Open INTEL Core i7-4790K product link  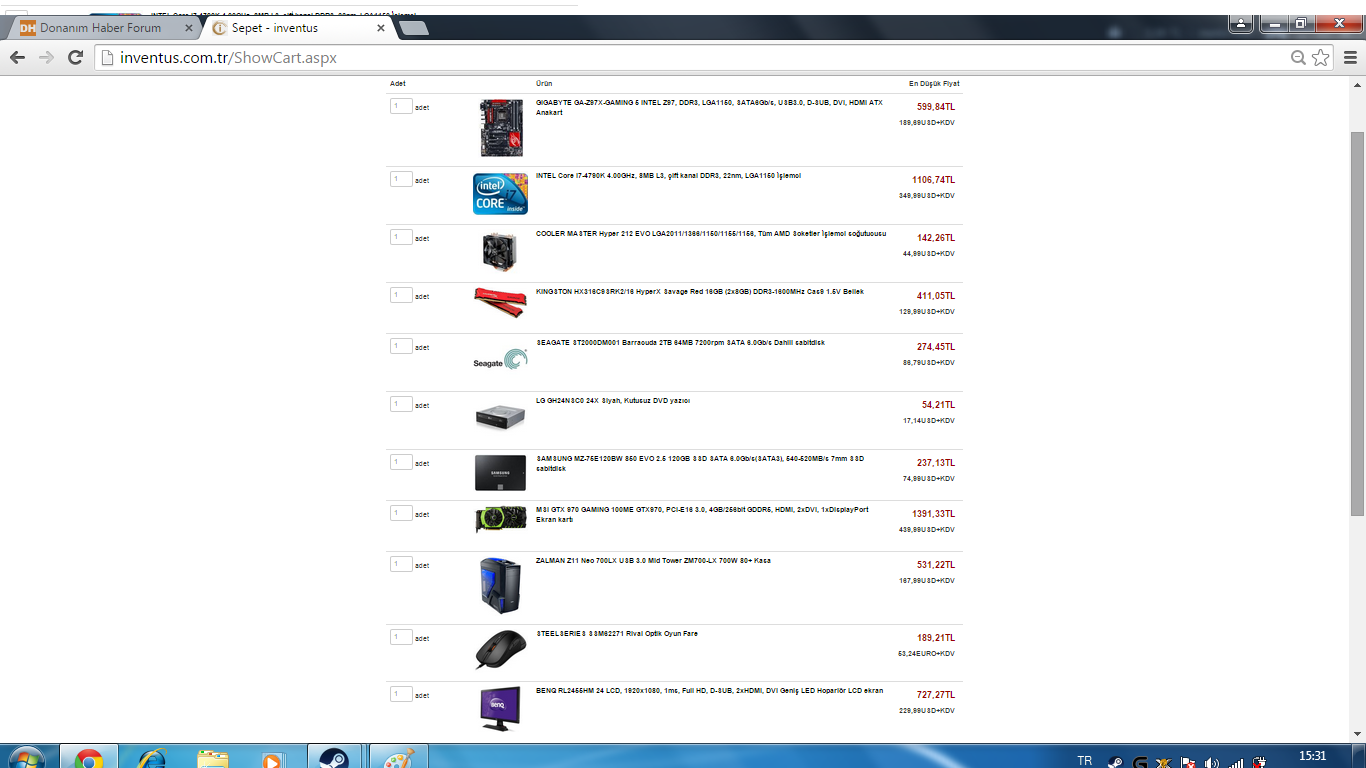pyautogui.click(x=668, y=176)
